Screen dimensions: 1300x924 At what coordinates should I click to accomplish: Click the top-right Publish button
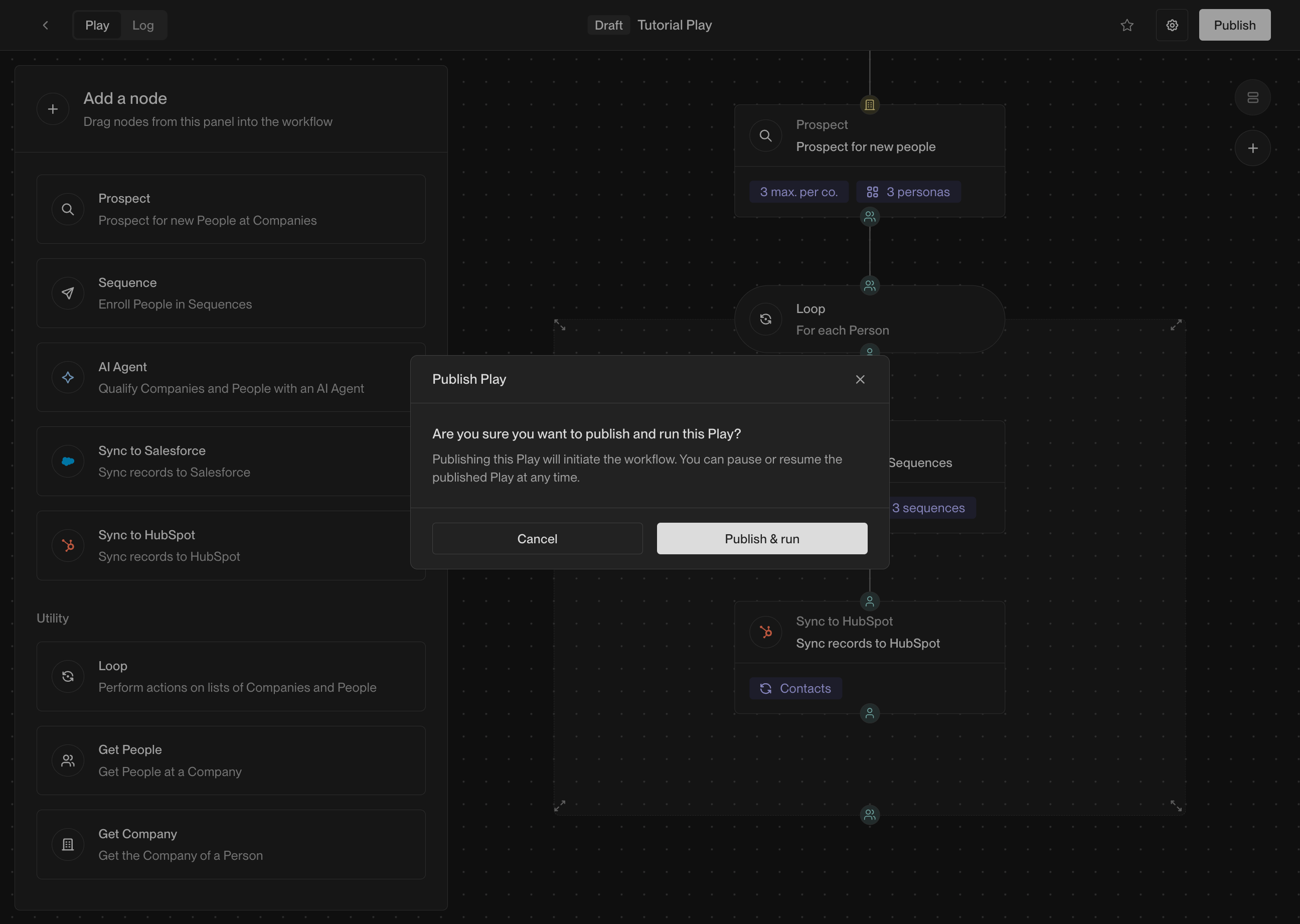coord(1234,25)
